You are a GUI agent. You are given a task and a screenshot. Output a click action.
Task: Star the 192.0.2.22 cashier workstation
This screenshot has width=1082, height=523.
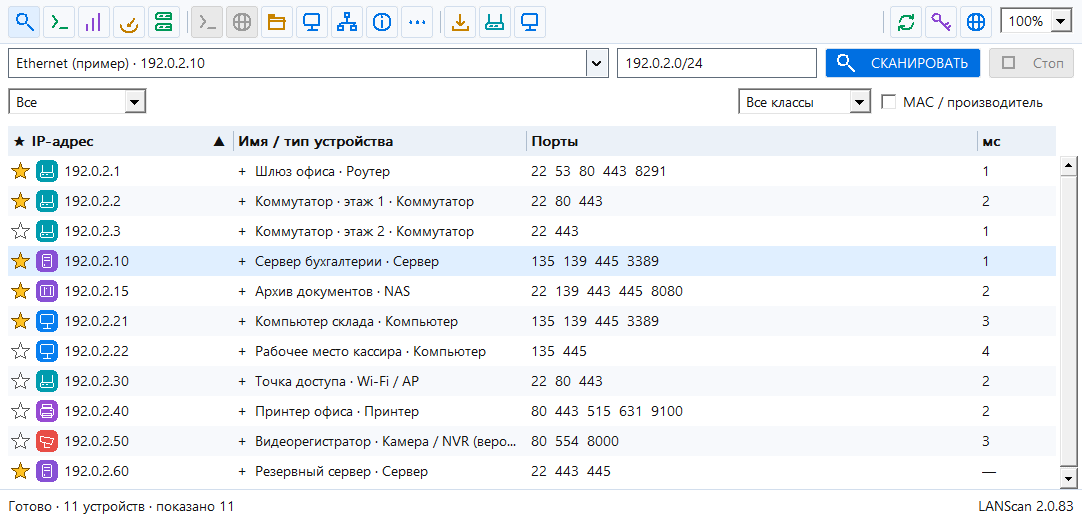(21, 351)
